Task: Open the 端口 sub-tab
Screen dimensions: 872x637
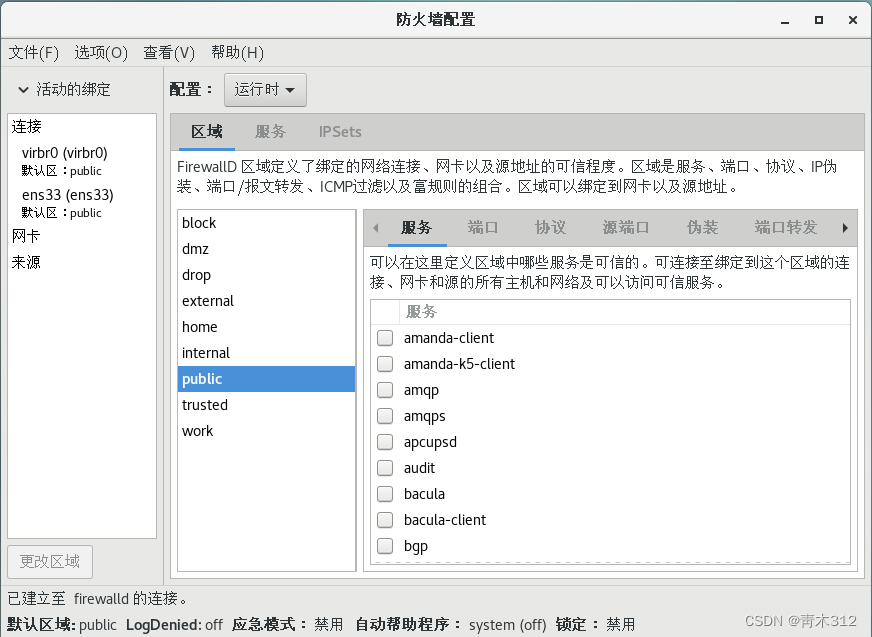Action: (483, 228)
